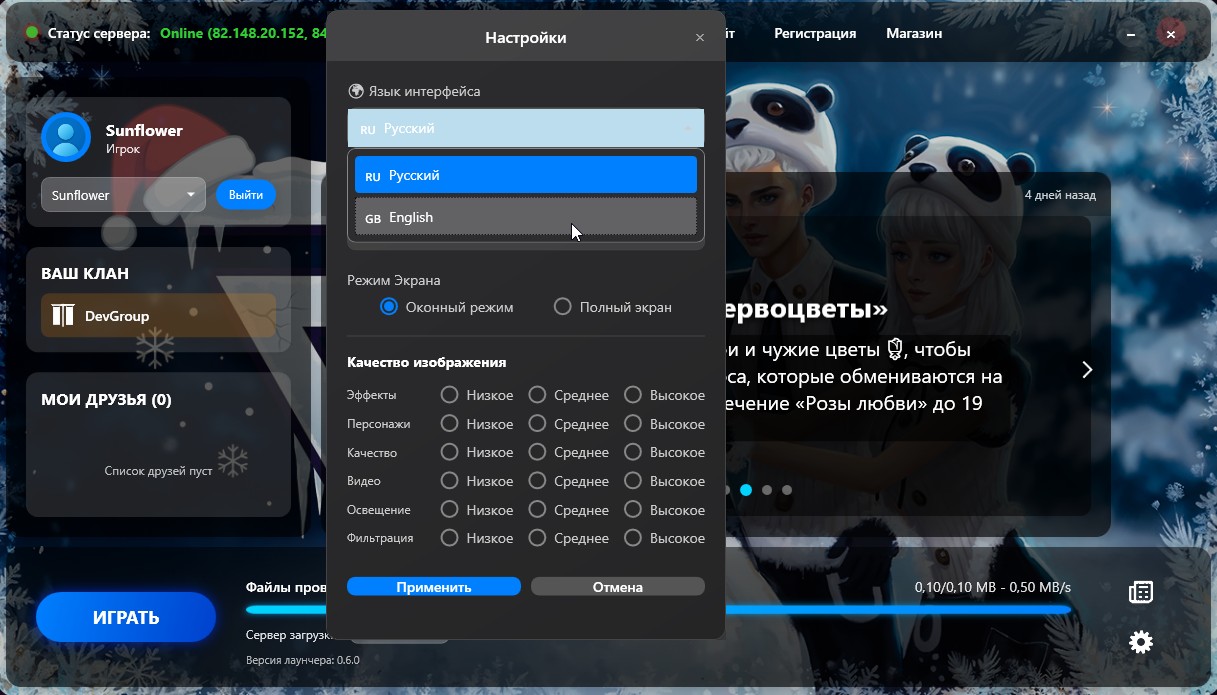Click the DevGroup clan emblem icon
This screenshot has width=1217, height=695.
(x=63, y=316)
